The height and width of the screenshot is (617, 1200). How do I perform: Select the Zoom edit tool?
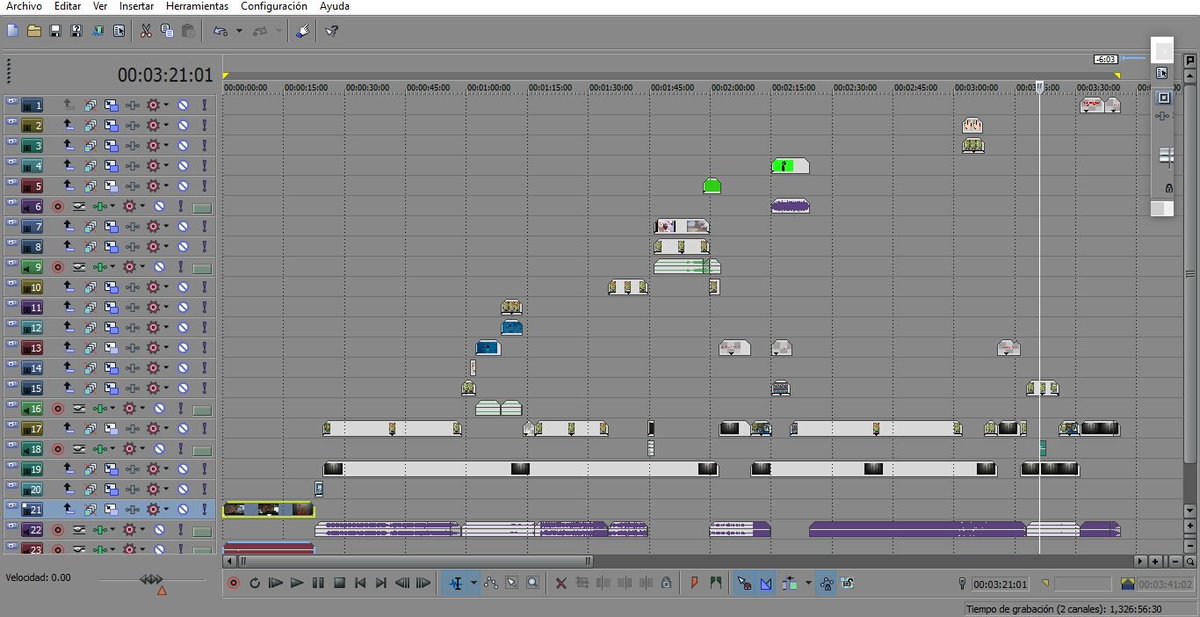(532, 583)
